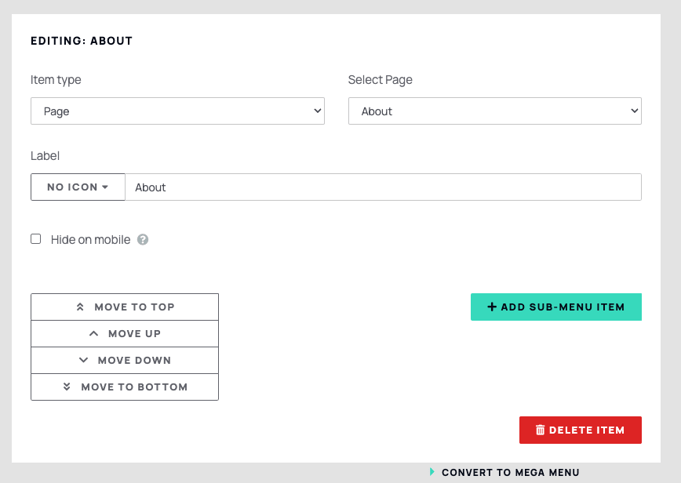681x483 pixels.
Task: Click the trash can icon on Delete Item
Action: click(x=540, y=430)
